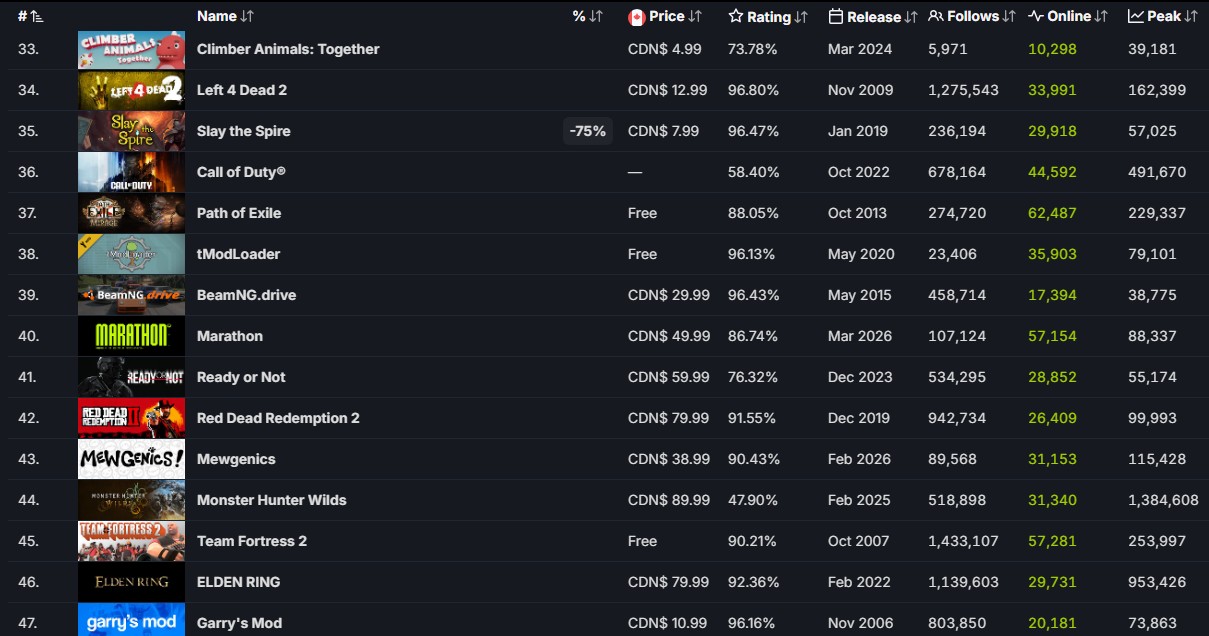Image resolution: width=1209 pixels, height=636 pixels.
Task: Click the pulse icon in Online header
Action: click(x=1036, y=17)
